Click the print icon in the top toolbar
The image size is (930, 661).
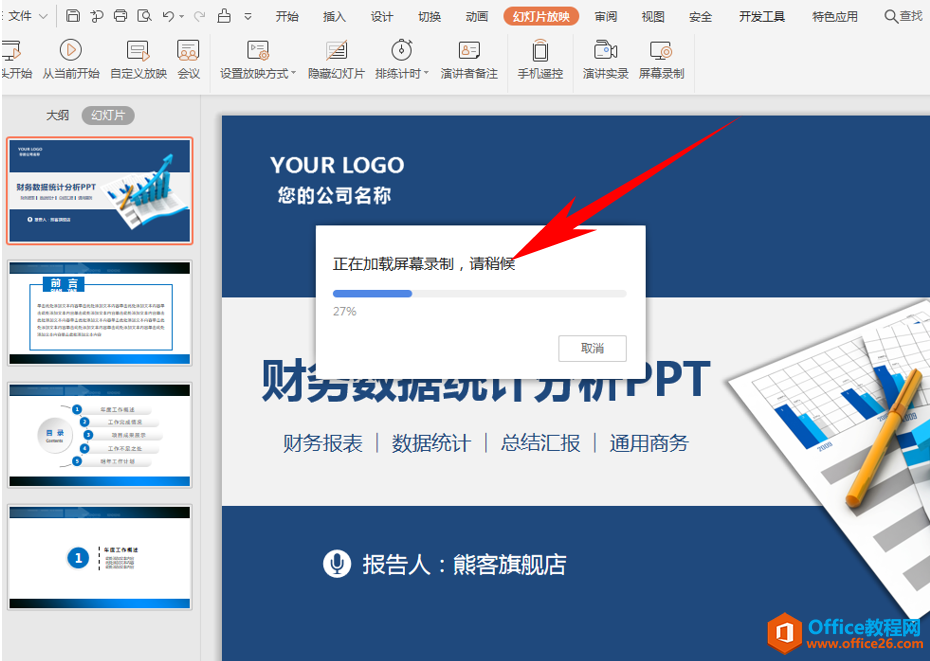point(120,16)
